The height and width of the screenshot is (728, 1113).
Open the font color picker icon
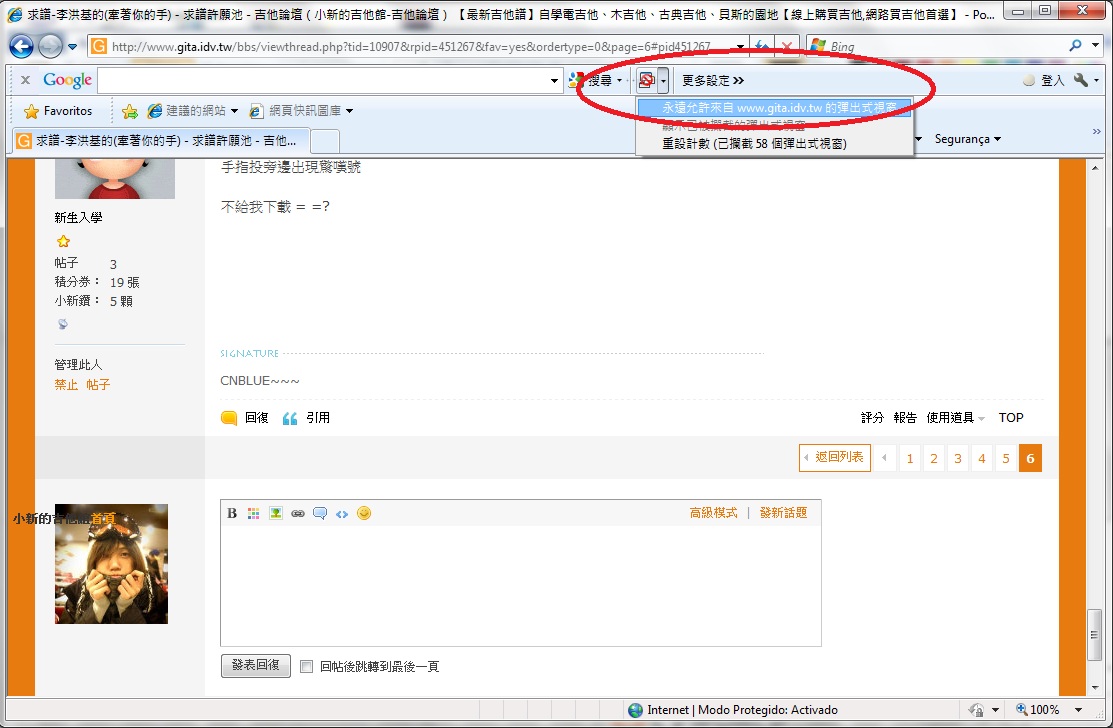pos(253,513)
